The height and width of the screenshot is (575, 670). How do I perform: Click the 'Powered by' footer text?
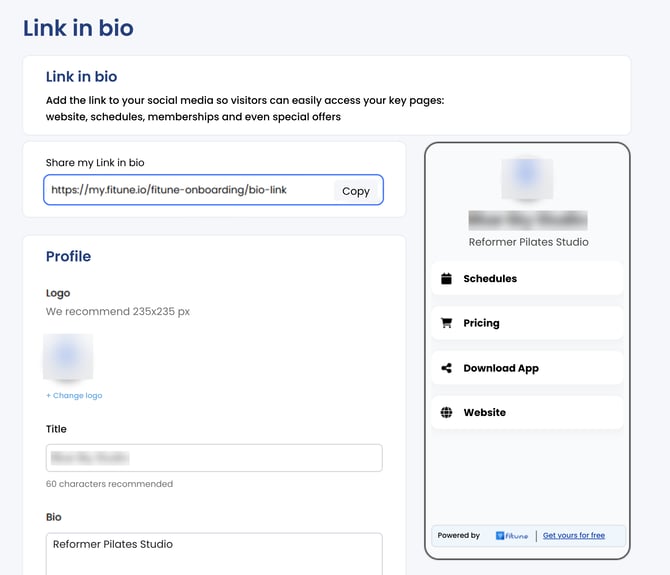click(x=458, y=535)
